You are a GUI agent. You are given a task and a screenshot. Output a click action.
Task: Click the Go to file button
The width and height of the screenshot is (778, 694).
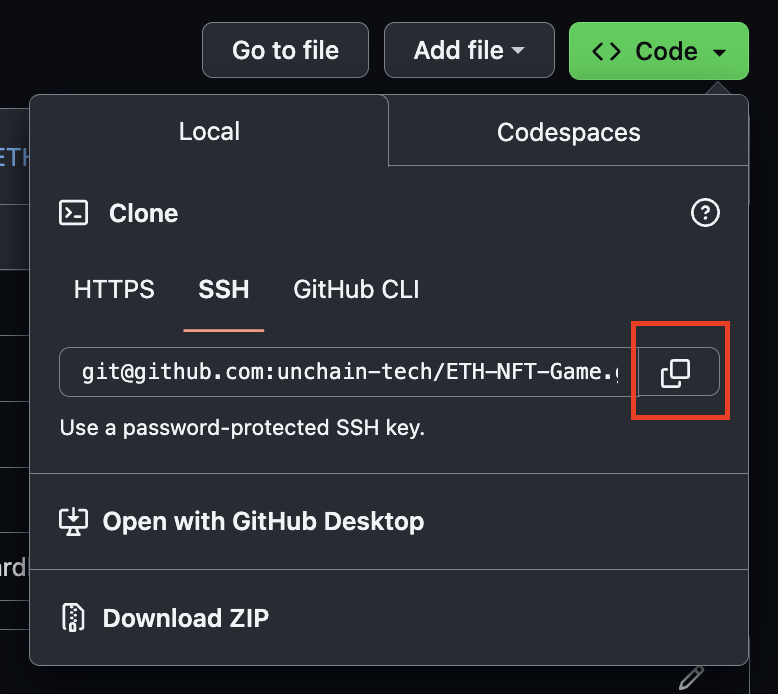(285, 50)
